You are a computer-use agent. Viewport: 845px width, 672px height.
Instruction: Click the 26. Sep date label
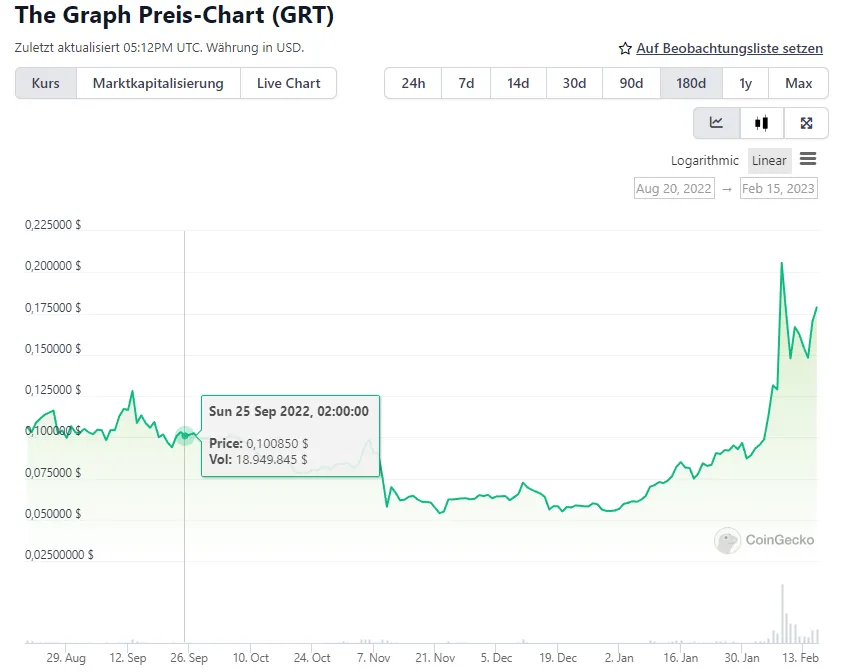(x=189, y=658)
